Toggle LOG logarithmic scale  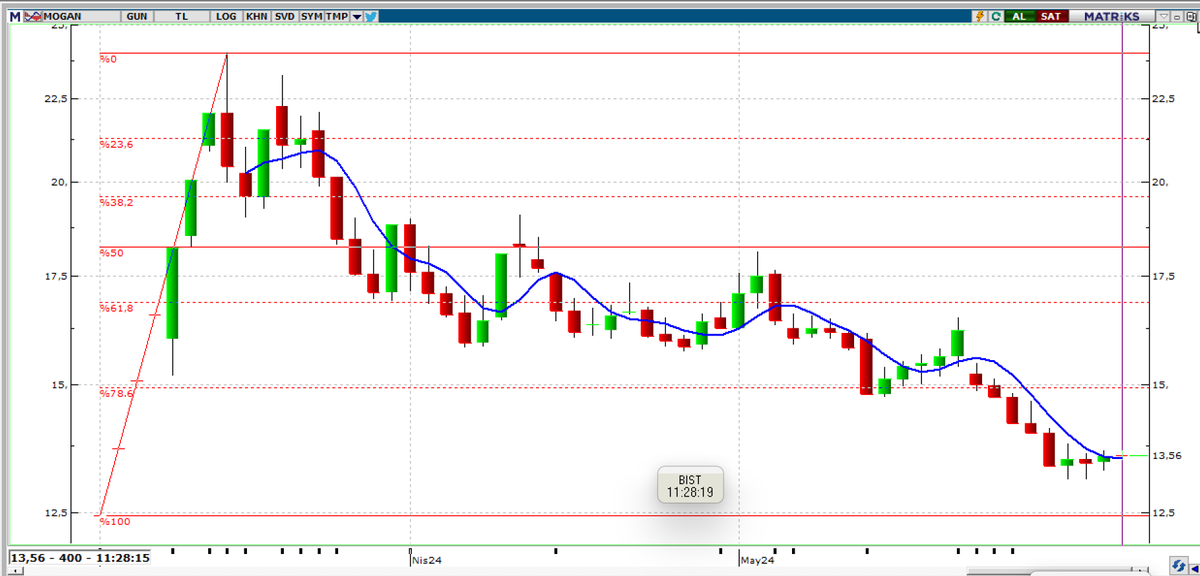(227, 17)
